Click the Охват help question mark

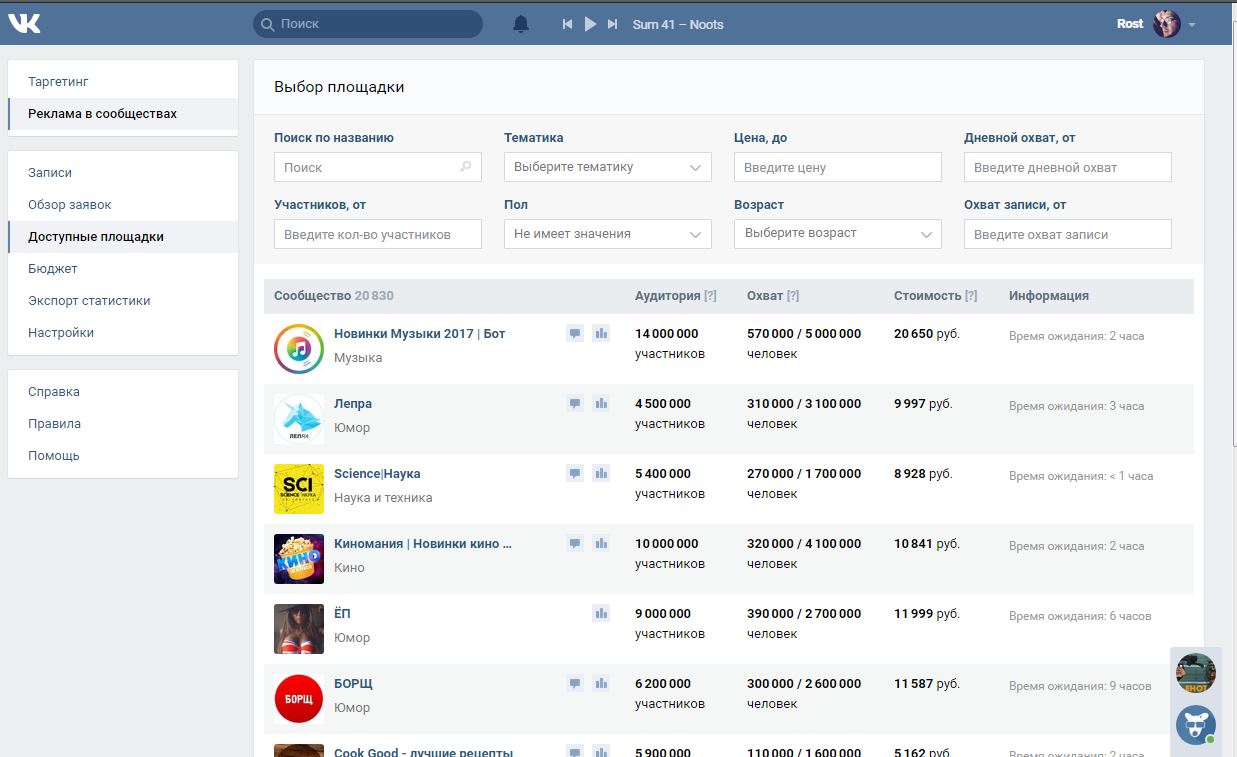coord(793,296)
